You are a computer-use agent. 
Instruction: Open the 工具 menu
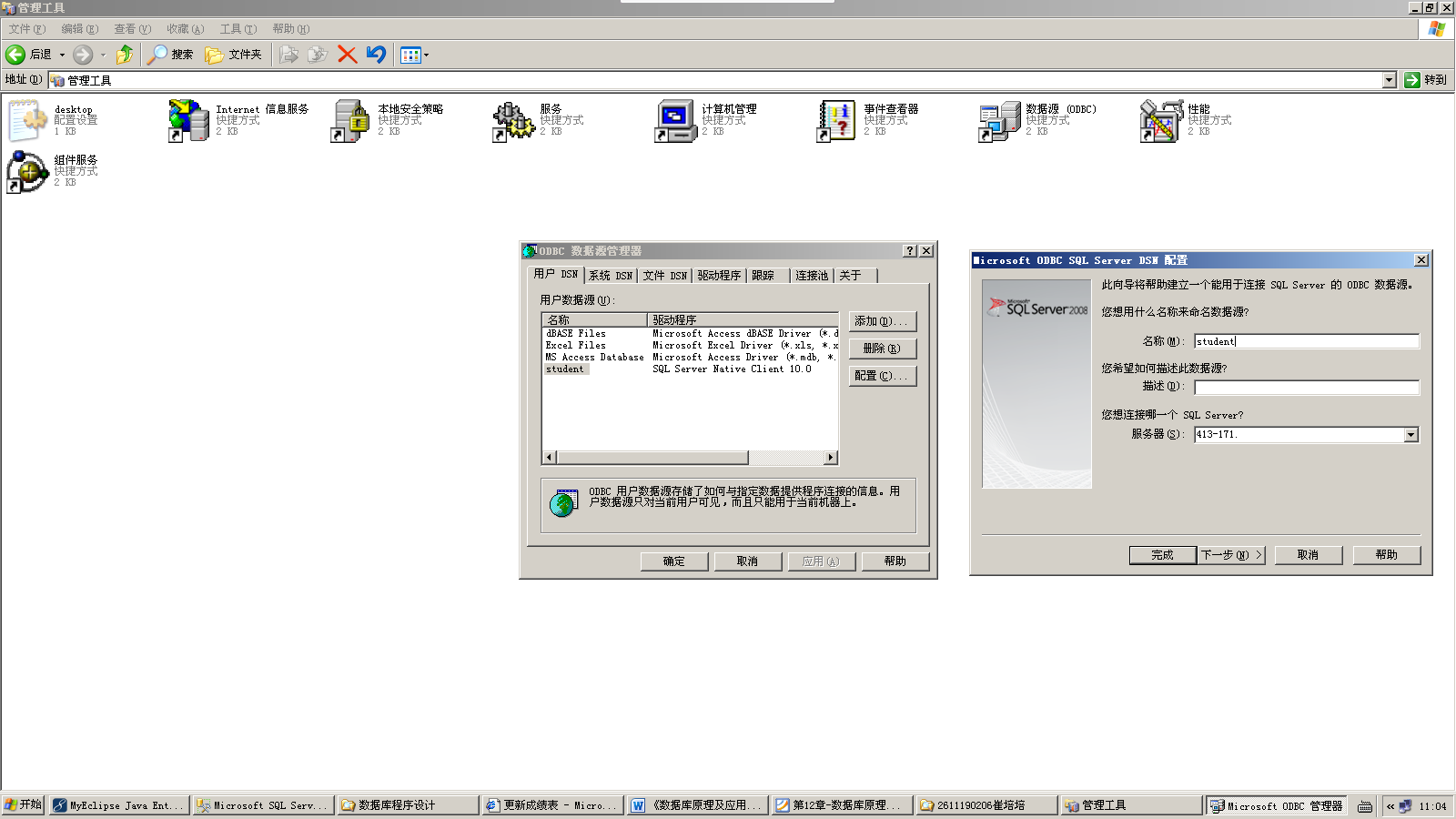(238, 29)
